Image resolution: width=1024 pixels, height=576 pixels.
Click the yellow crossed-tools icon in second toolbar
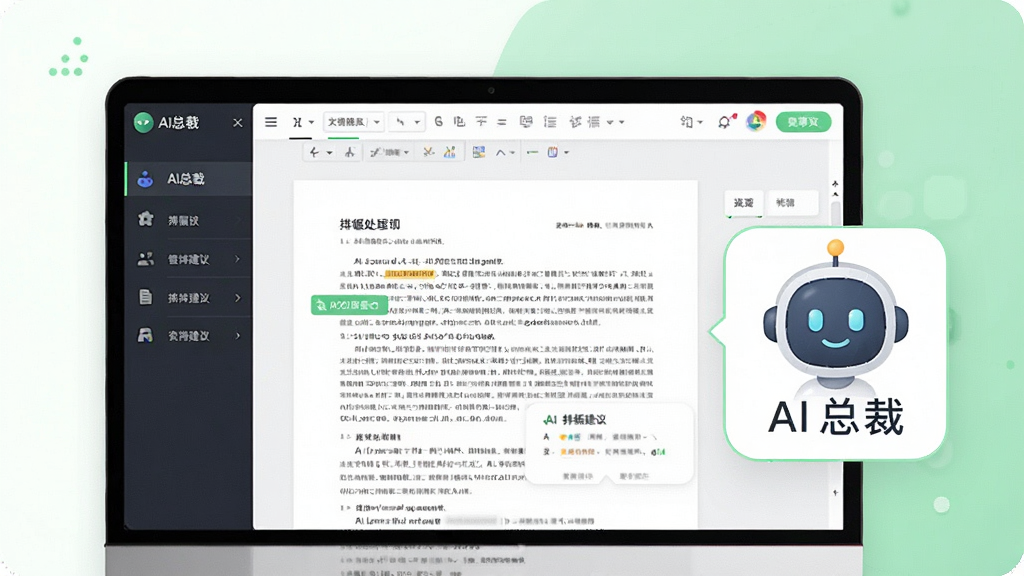tap(428, 152)
